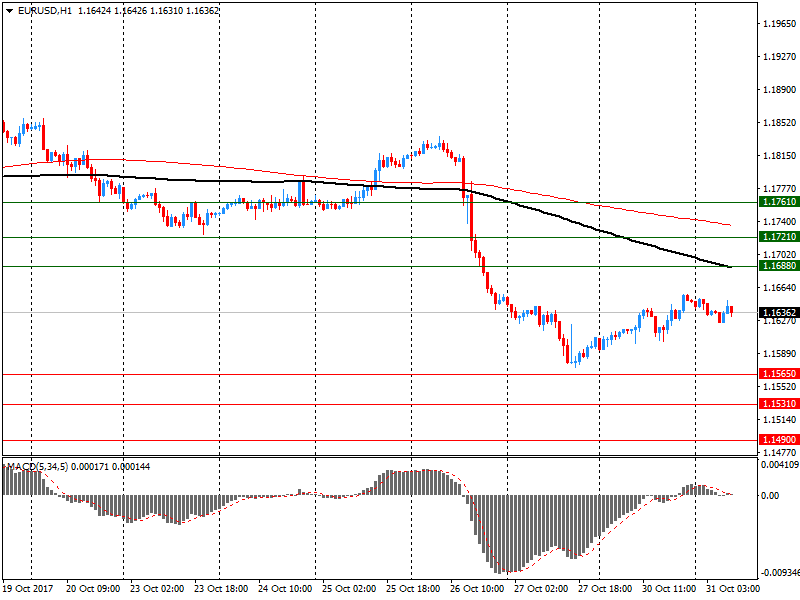Click the 31 Oct 03:00 time axis label
Viewport: 800px width, 600px height.
coord(733,589)
